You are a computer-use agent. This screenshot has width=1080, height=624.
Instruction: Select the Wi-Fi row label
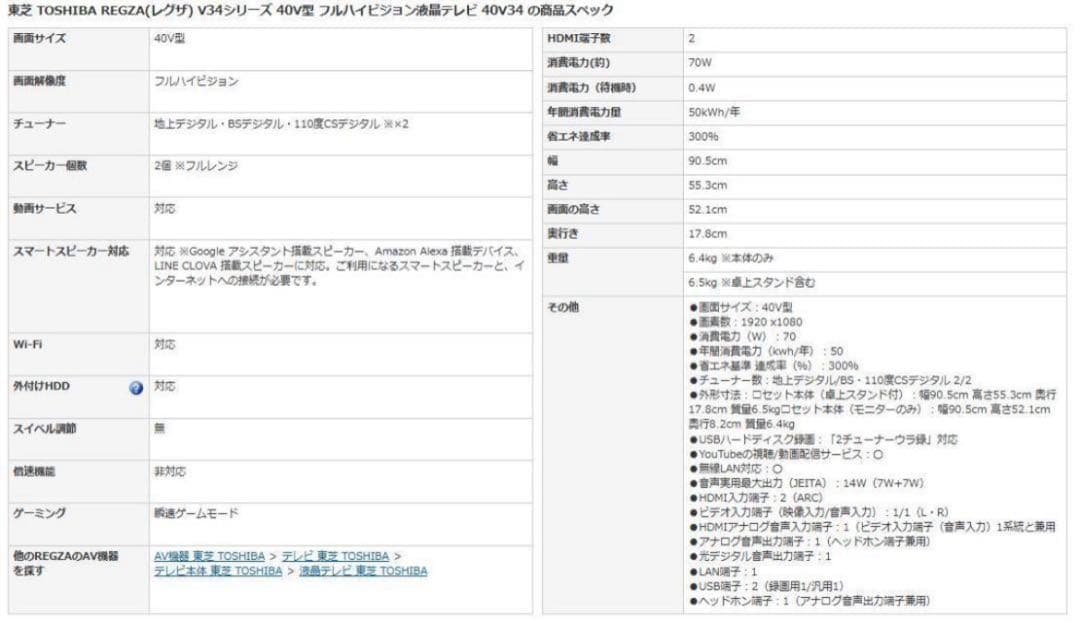27,344
